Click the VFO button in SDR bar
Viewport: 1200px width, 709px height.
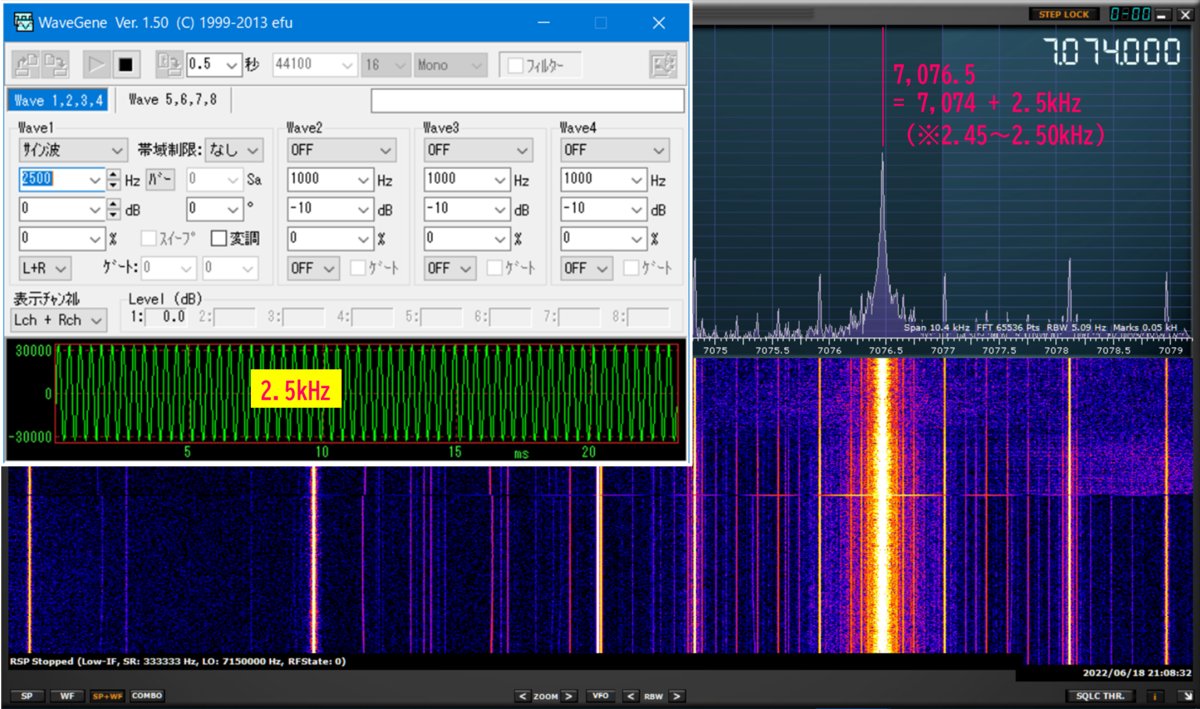(601, 696)
